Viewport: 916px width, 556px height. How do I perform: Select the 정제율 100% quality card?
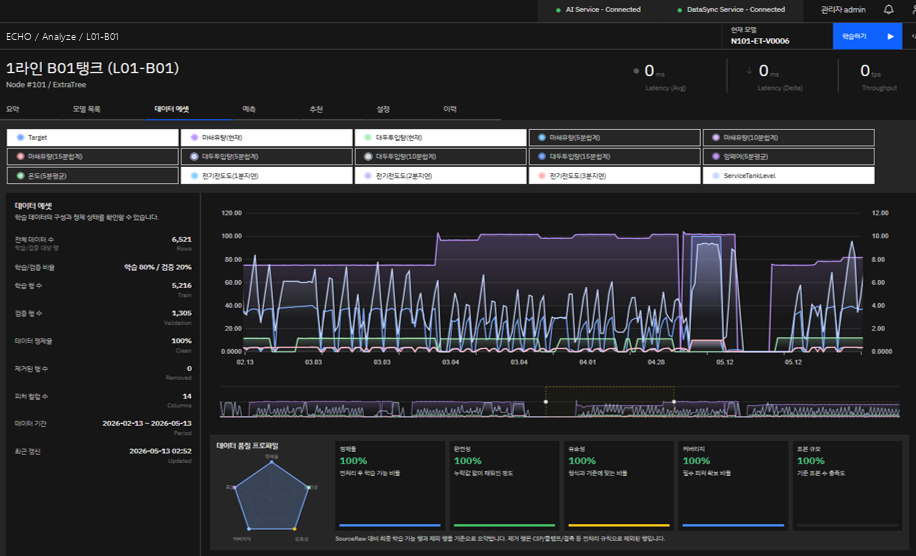point(390,485)
